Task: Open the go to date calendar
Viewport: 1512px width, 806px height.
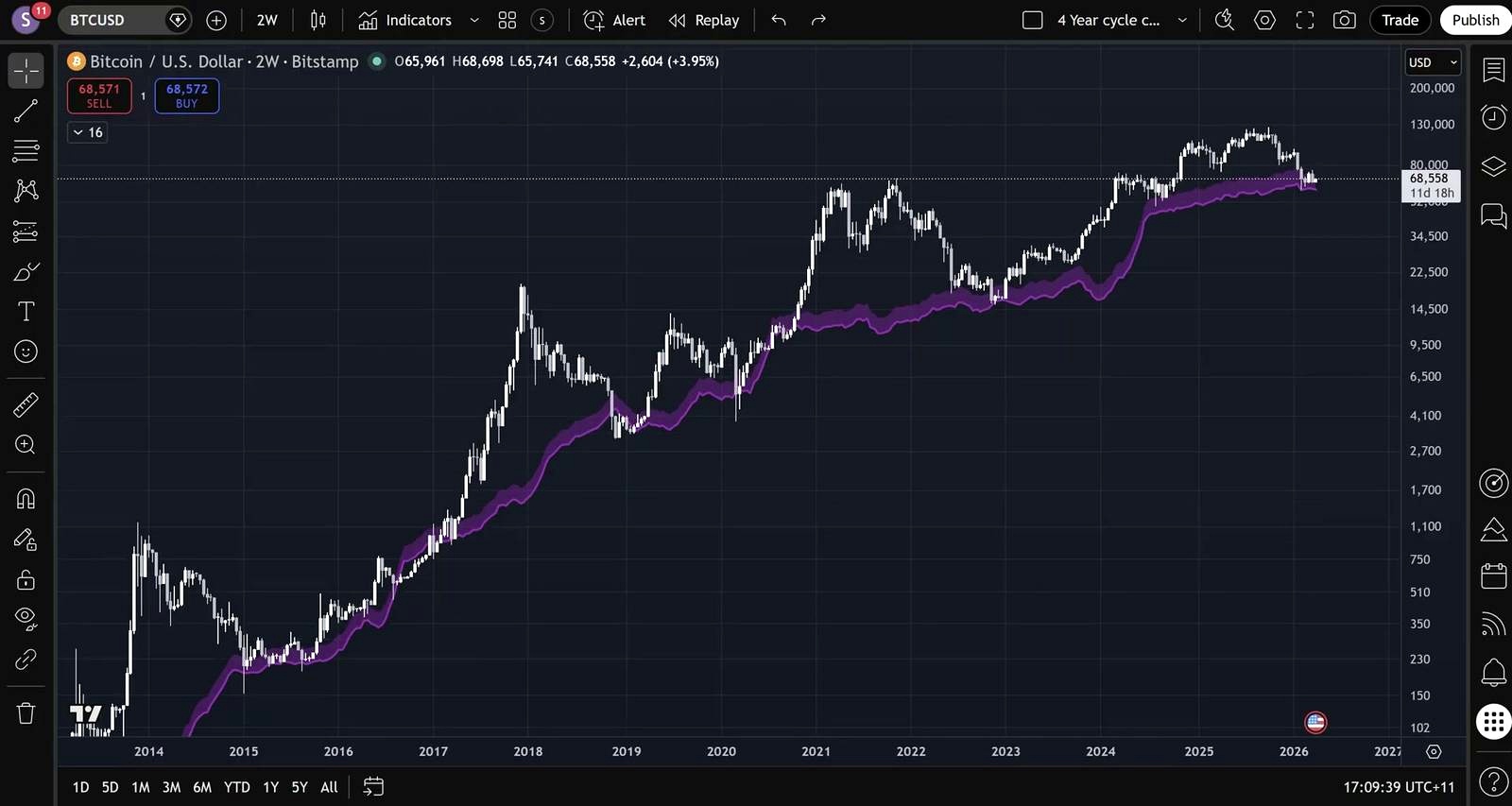Action: point(373,787)
